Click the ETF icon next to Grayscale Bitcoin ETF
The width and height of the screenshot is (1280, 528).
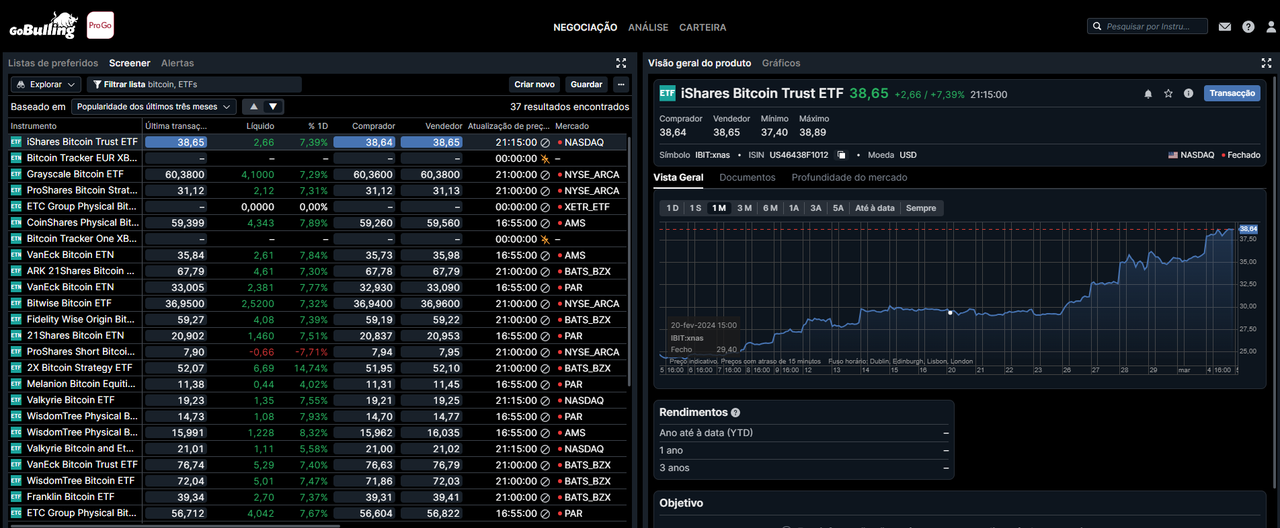tap(16, 174)
